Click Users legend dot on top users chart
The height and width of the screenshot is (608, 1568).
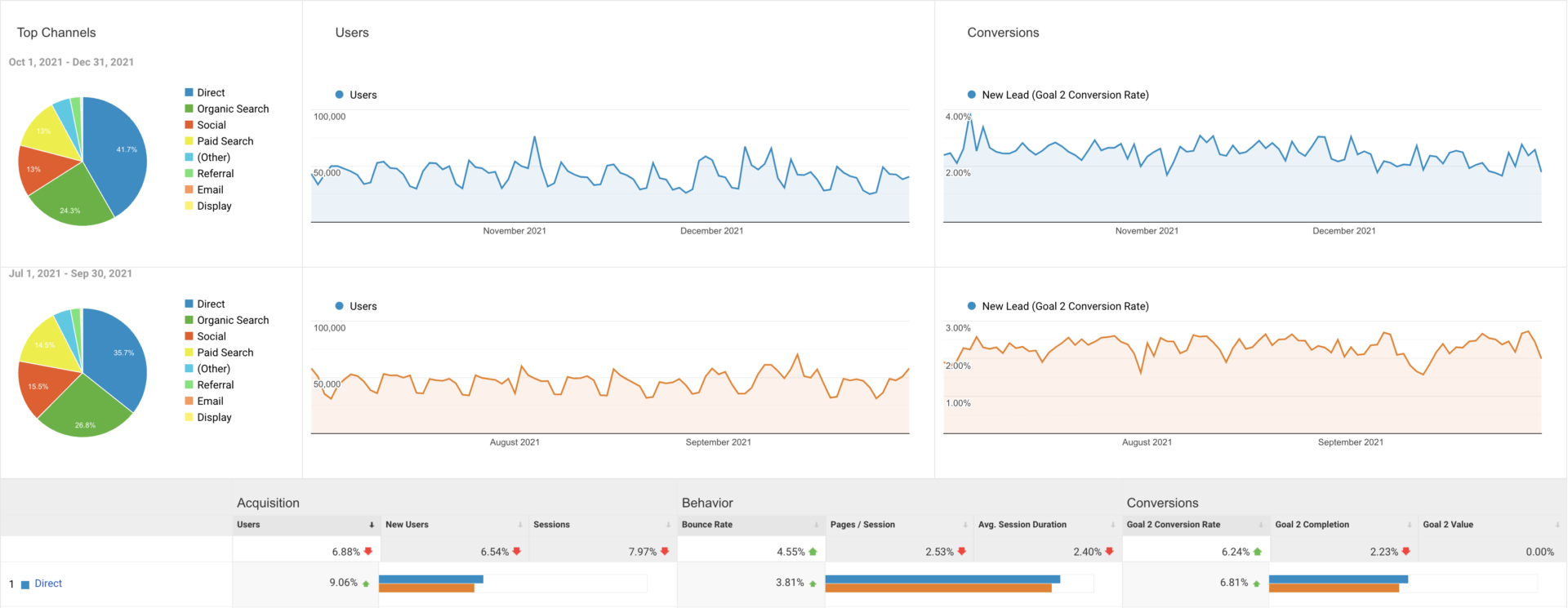(340, 95)
